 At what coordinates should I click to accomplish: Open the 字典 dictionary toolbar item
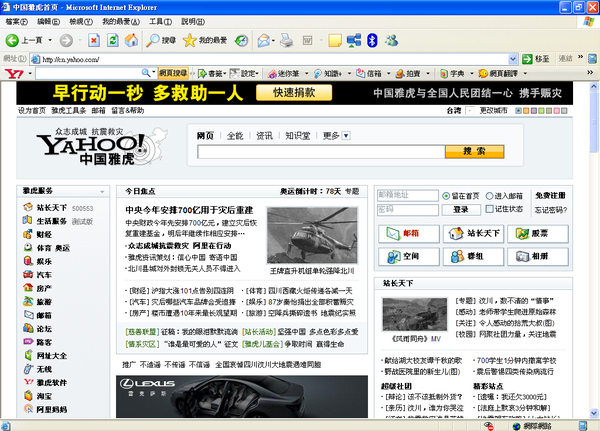452,73
